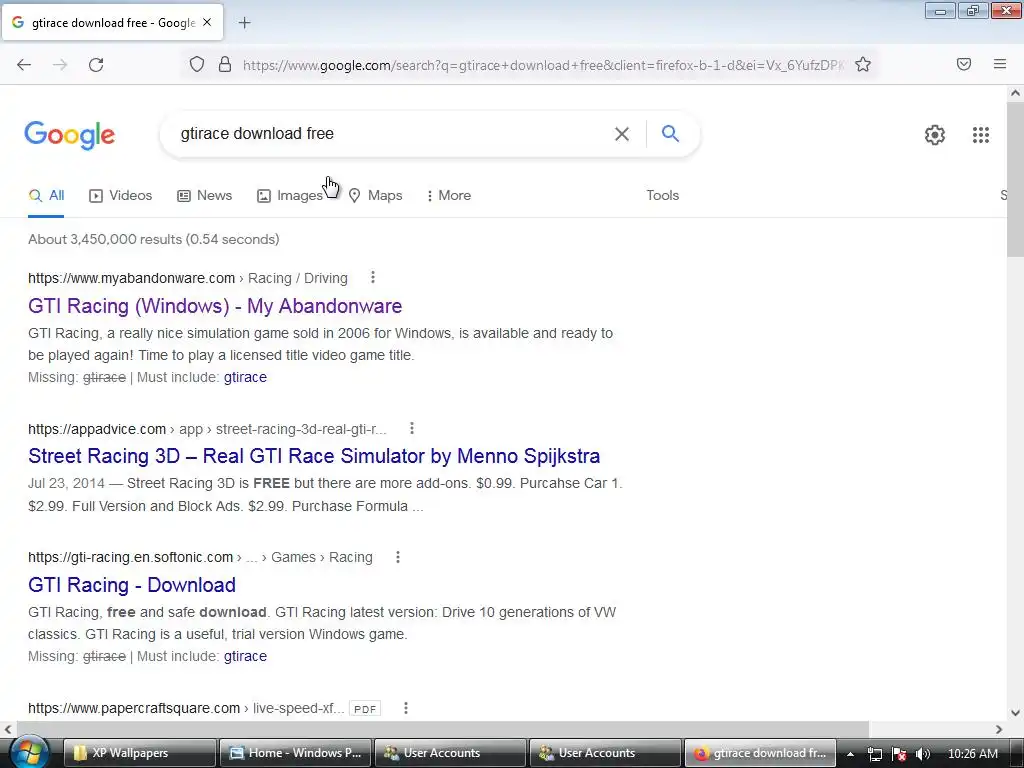Click the scroll down arrow
The width and height of the screenshot is (1024, 768).
[1015, 712]
